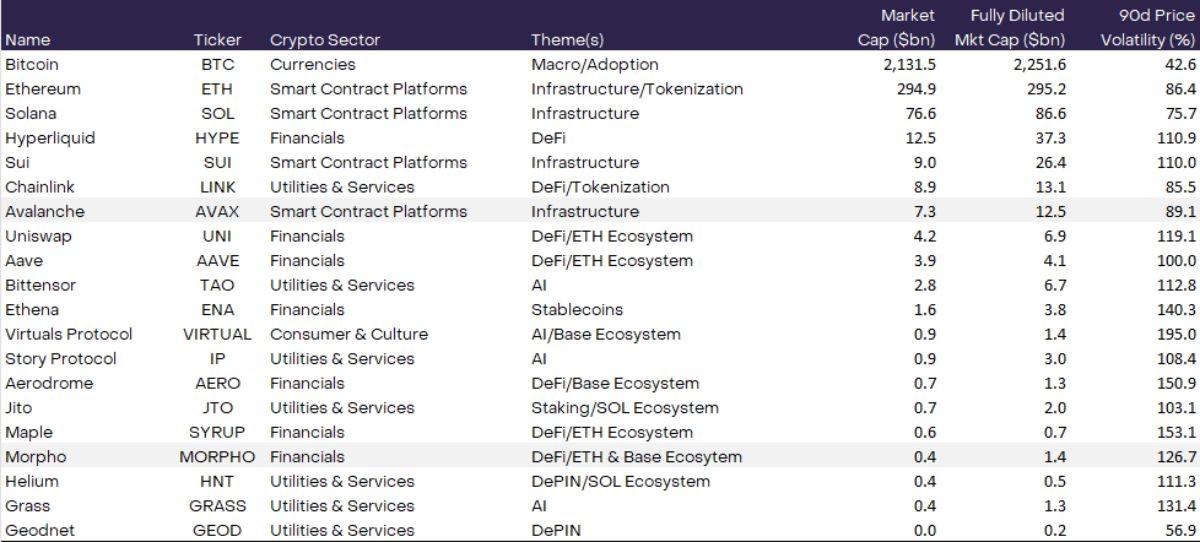Click the Name column header
The width and height of the screenshot is (1200, 542).
(27, 40)
